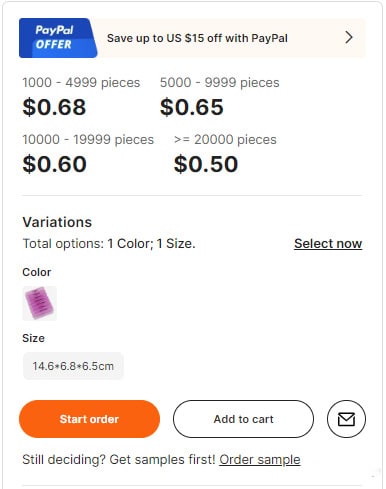Click the $0.68 price
This screenshot has height=489, width=386.
click(54, 107)
